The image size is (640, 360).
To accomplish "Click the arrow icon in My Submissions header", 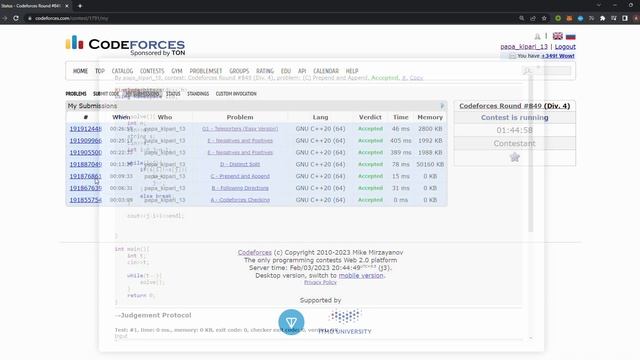I will point(442,106).
